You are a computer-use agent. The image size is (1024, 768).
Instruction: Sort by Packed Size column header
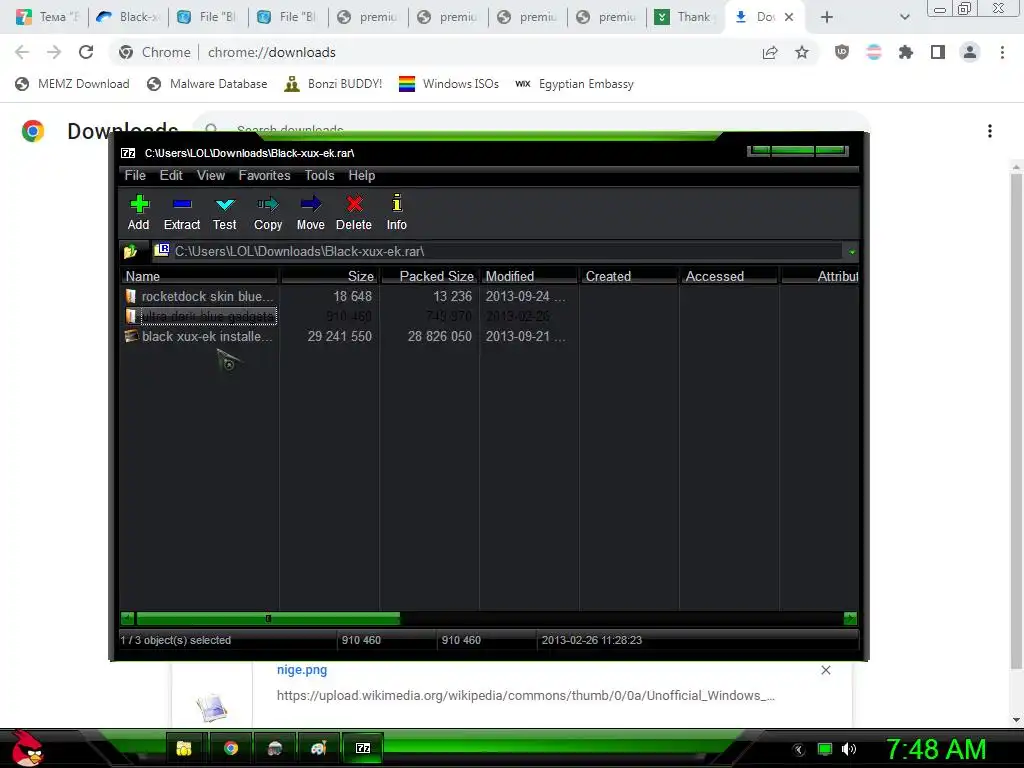click(x=430, y=276)
